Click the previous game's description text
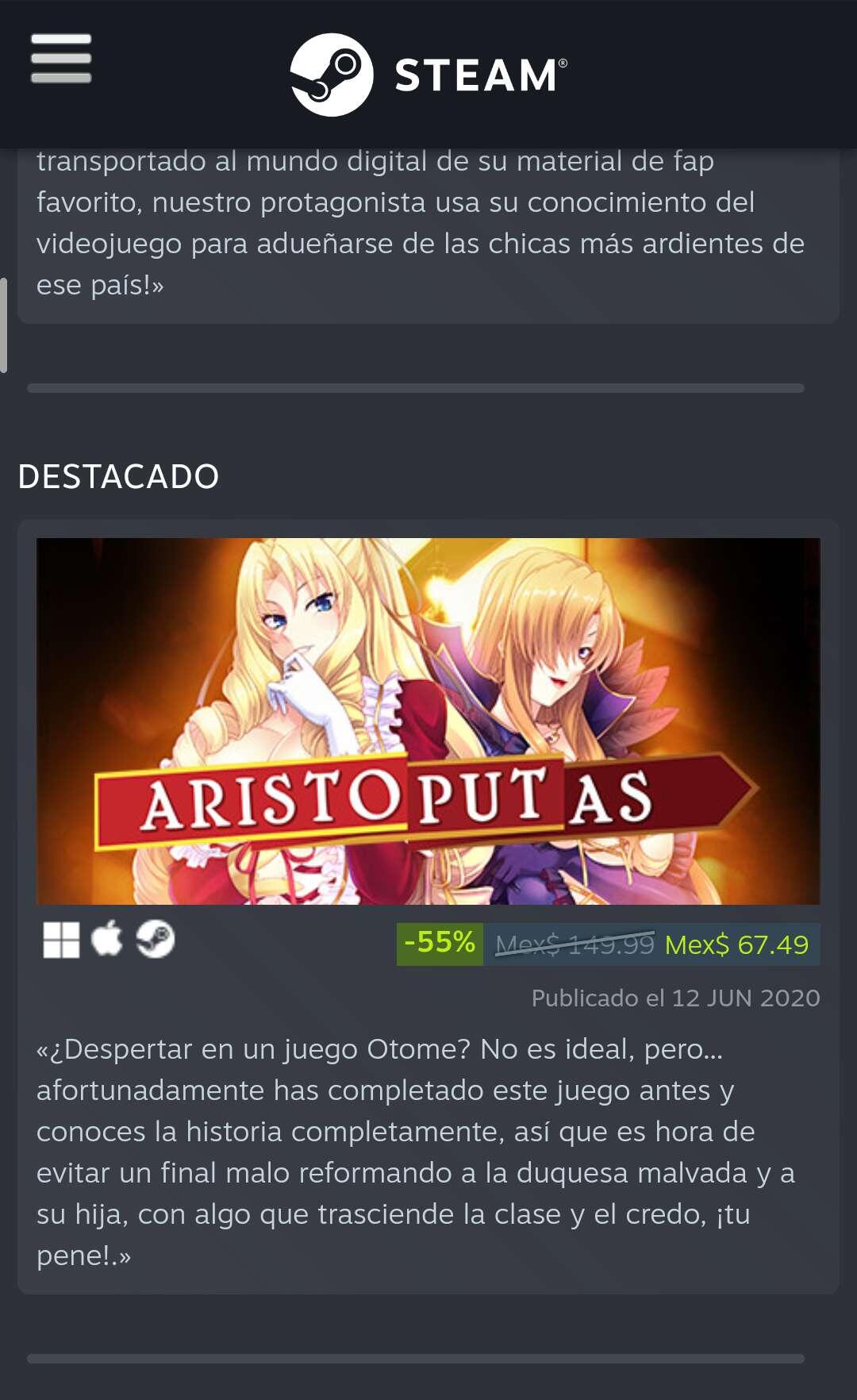This screenshot has width=857, height=1400. [421, 222]
